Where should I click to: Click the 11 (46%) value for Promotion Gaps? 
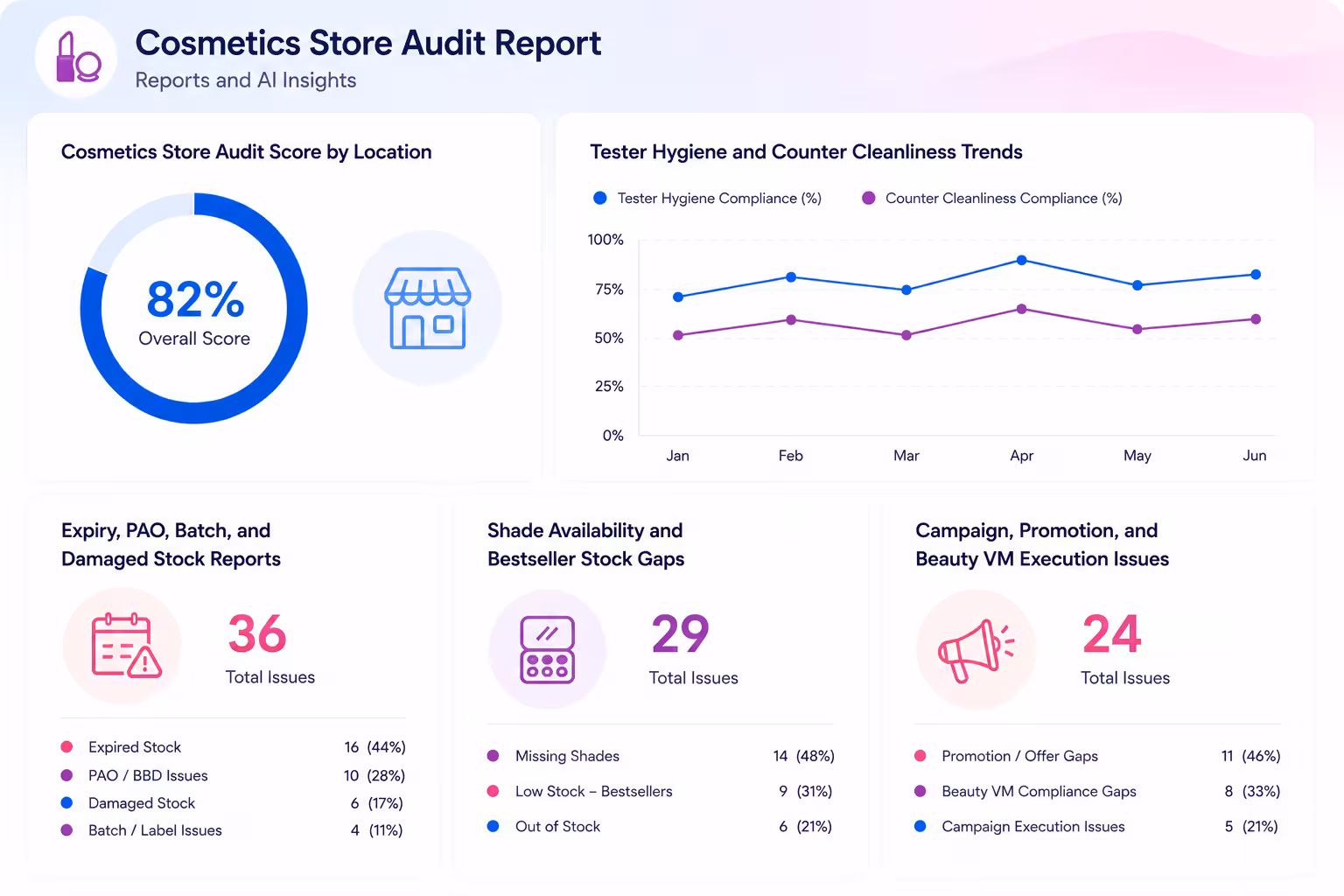pyautogui.click(x=1251, y=756)
